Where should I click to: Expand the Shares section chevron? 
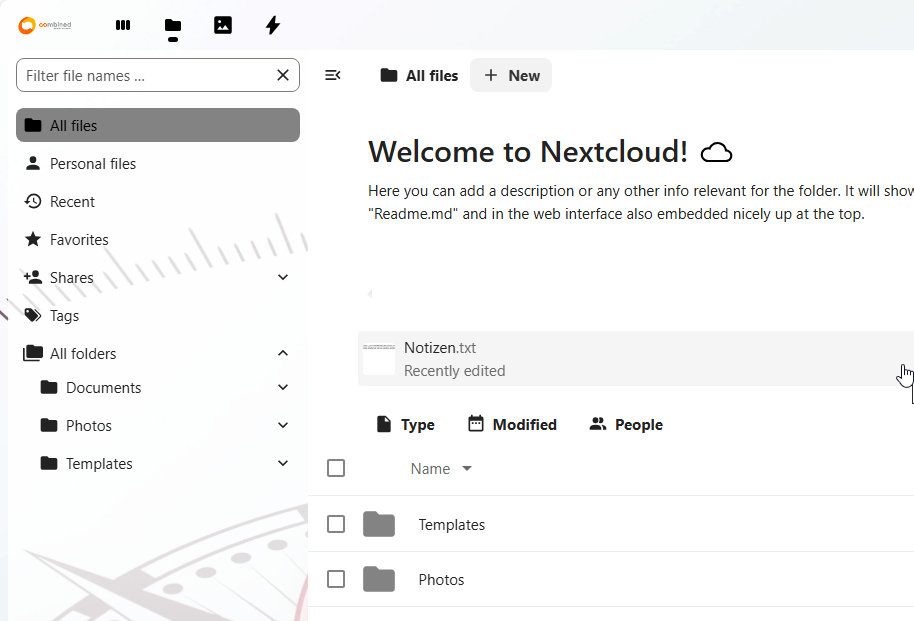(283, 277)
